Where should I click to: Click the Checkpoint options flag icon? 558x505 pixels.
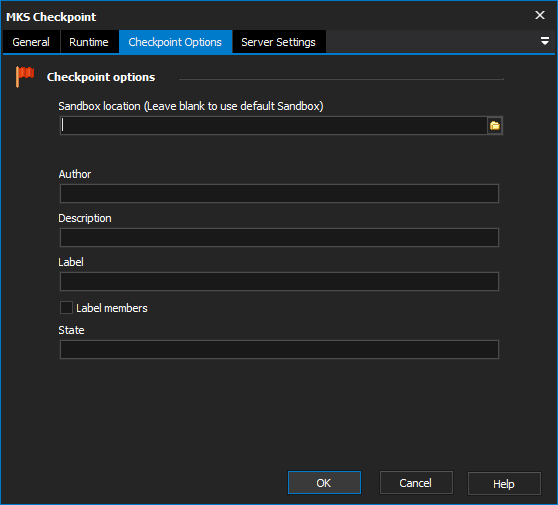tap(25, 76)
